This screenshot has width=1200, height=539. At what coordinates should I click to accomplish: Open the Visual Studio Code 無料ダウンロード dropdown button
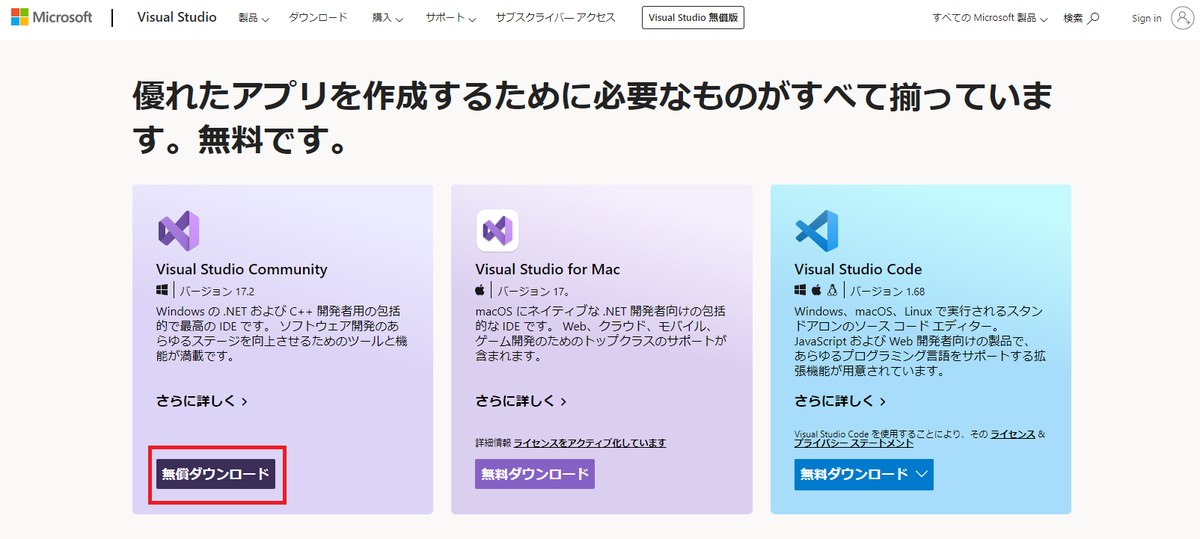[x=864, y=474]
